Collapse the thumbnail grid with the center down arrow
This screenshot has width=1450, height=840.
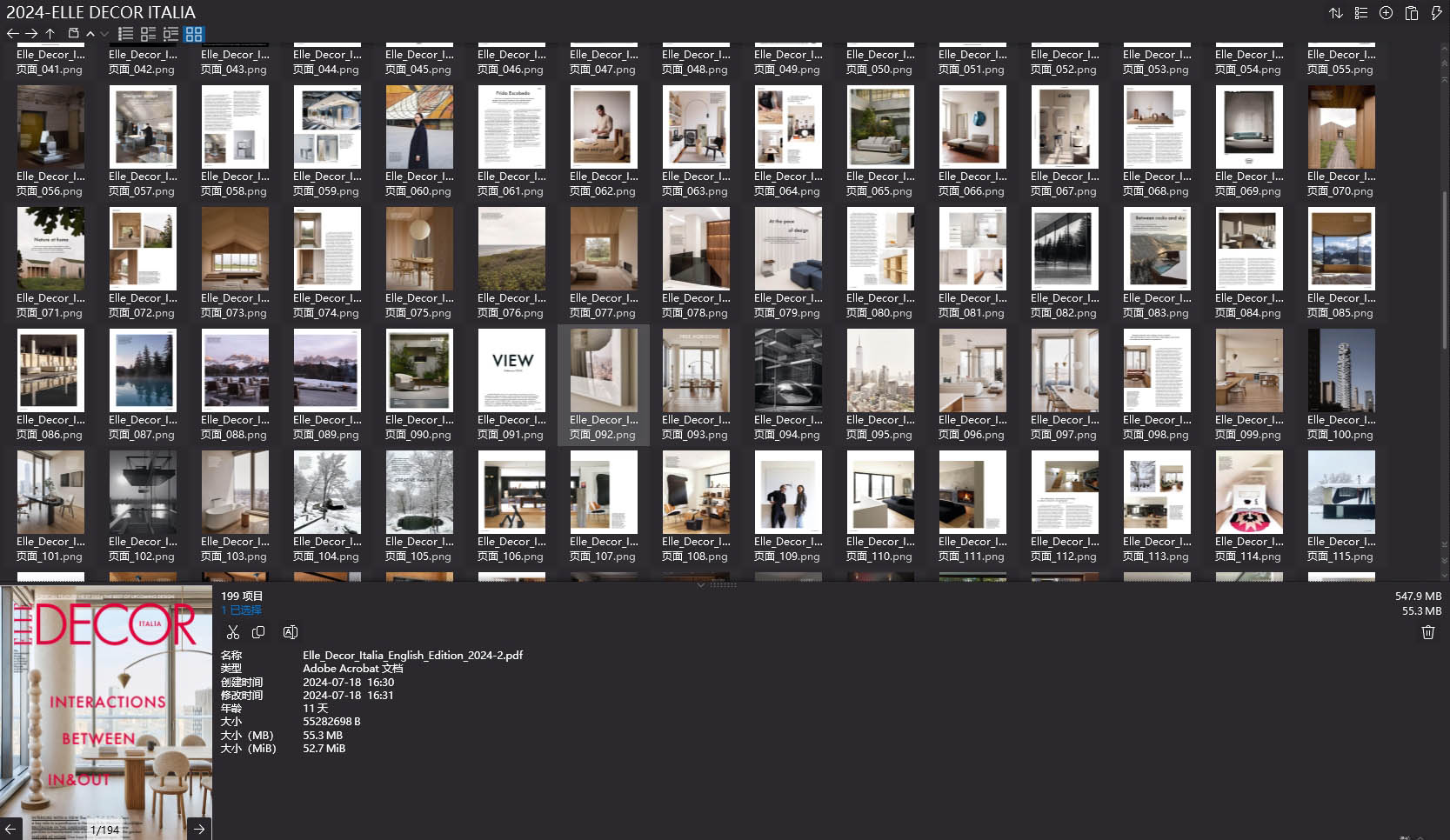[701, 585]
